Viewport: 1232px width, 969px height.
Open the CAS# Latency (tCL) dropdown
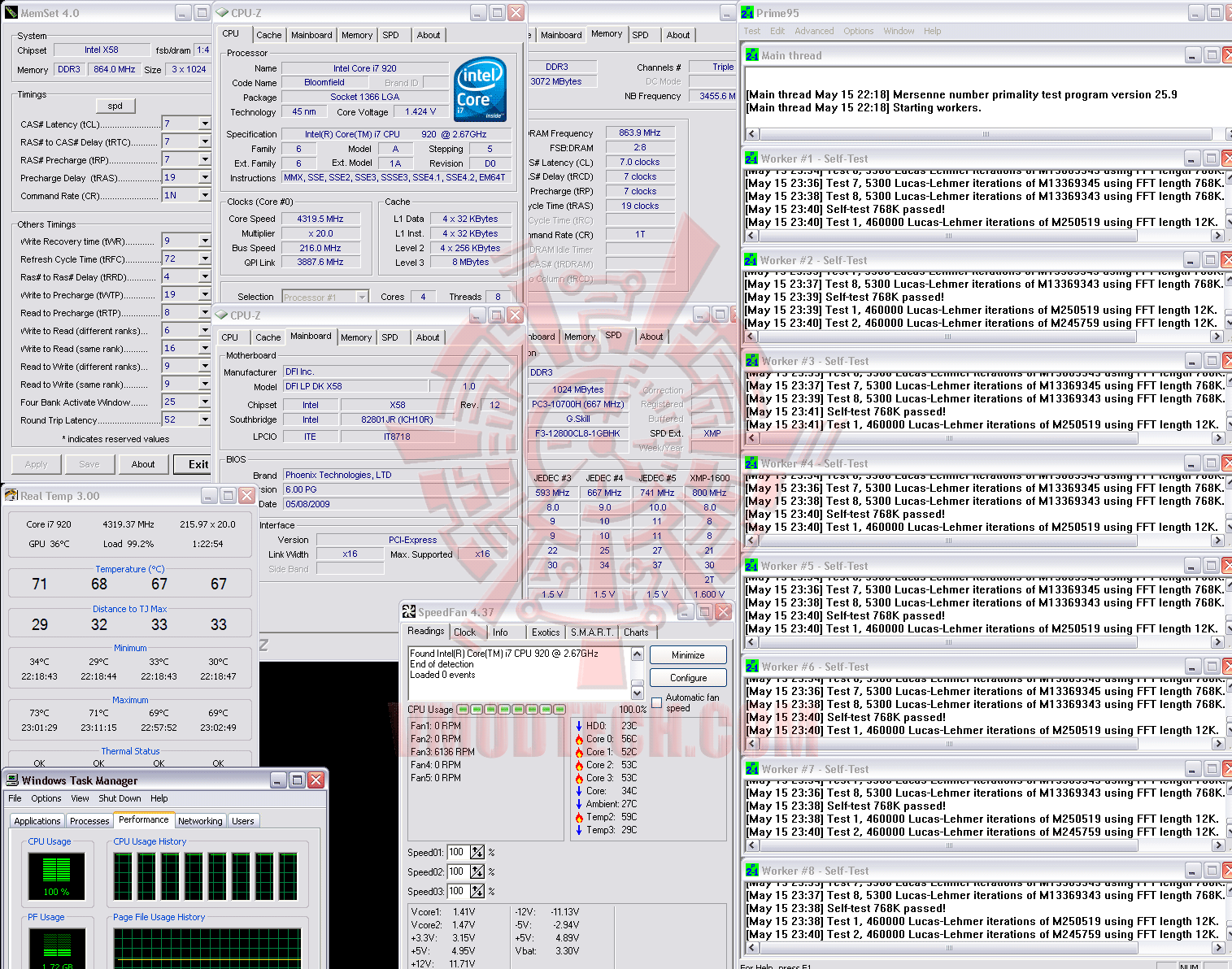click(205, 124)
